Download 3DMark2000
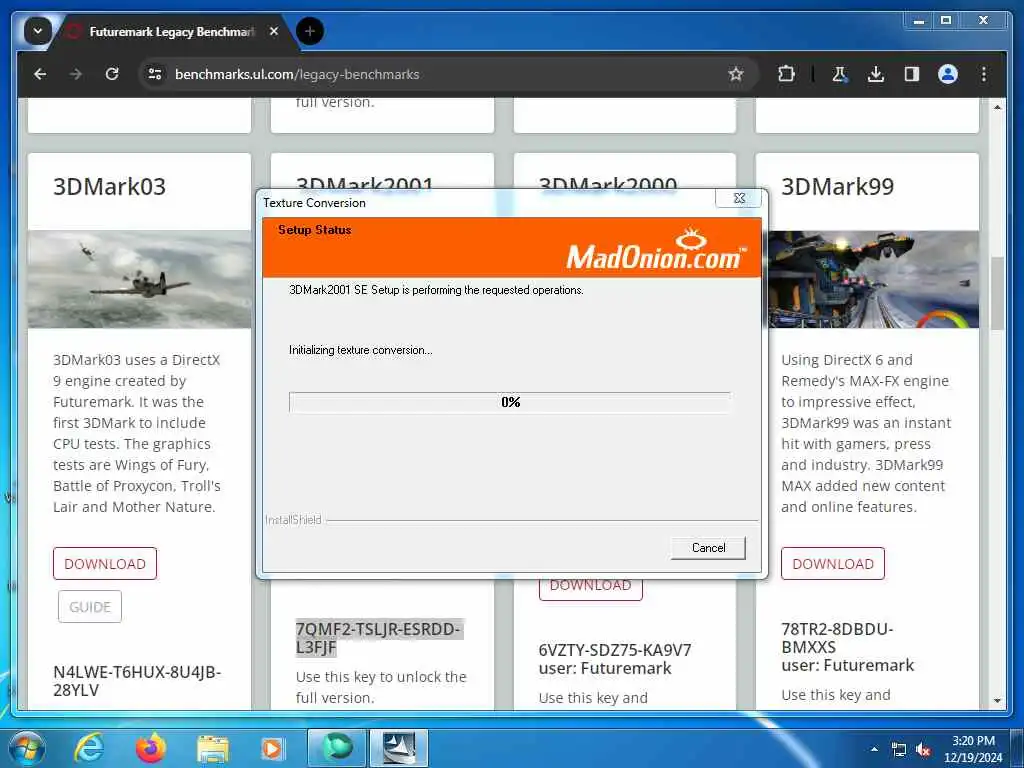This screenshot has height=768, width=1024. [x=590, y=587]
